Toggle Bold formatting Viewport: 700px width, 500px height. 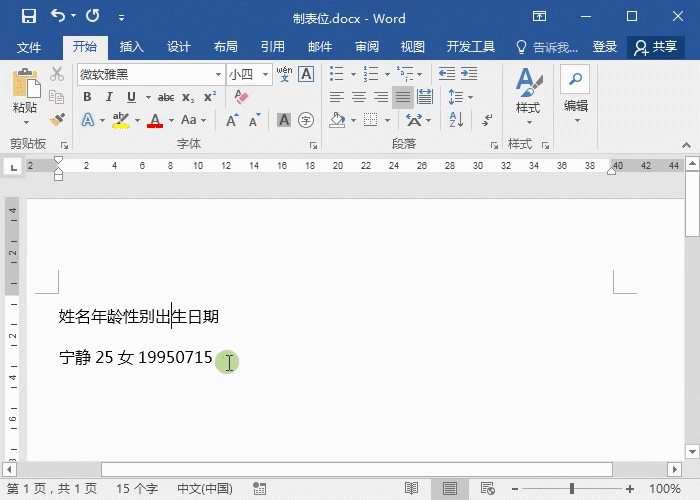click(x=87, y=97)
